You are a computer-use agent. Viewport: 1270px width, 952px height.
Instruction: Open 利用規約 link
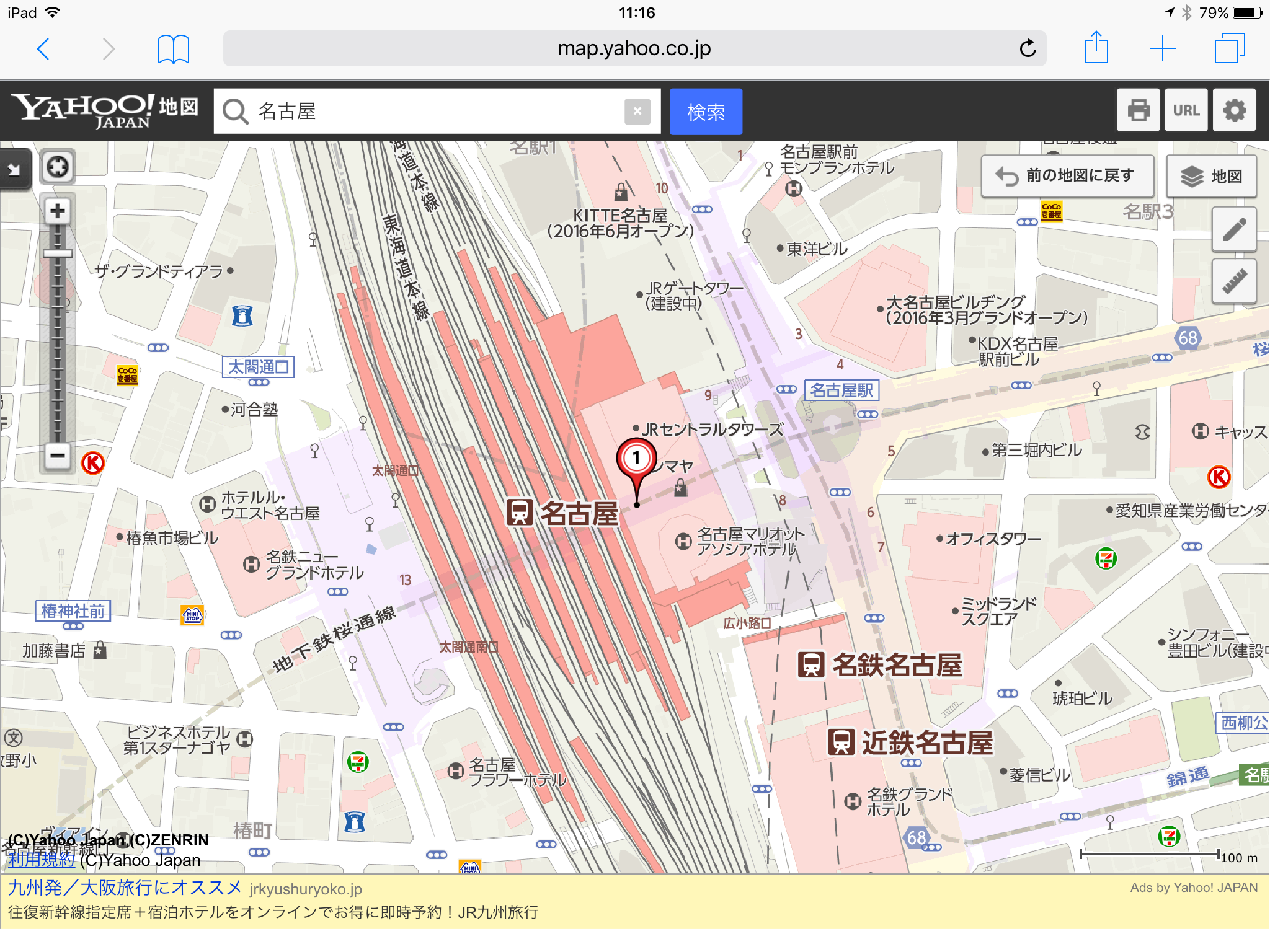coord(41,860)
